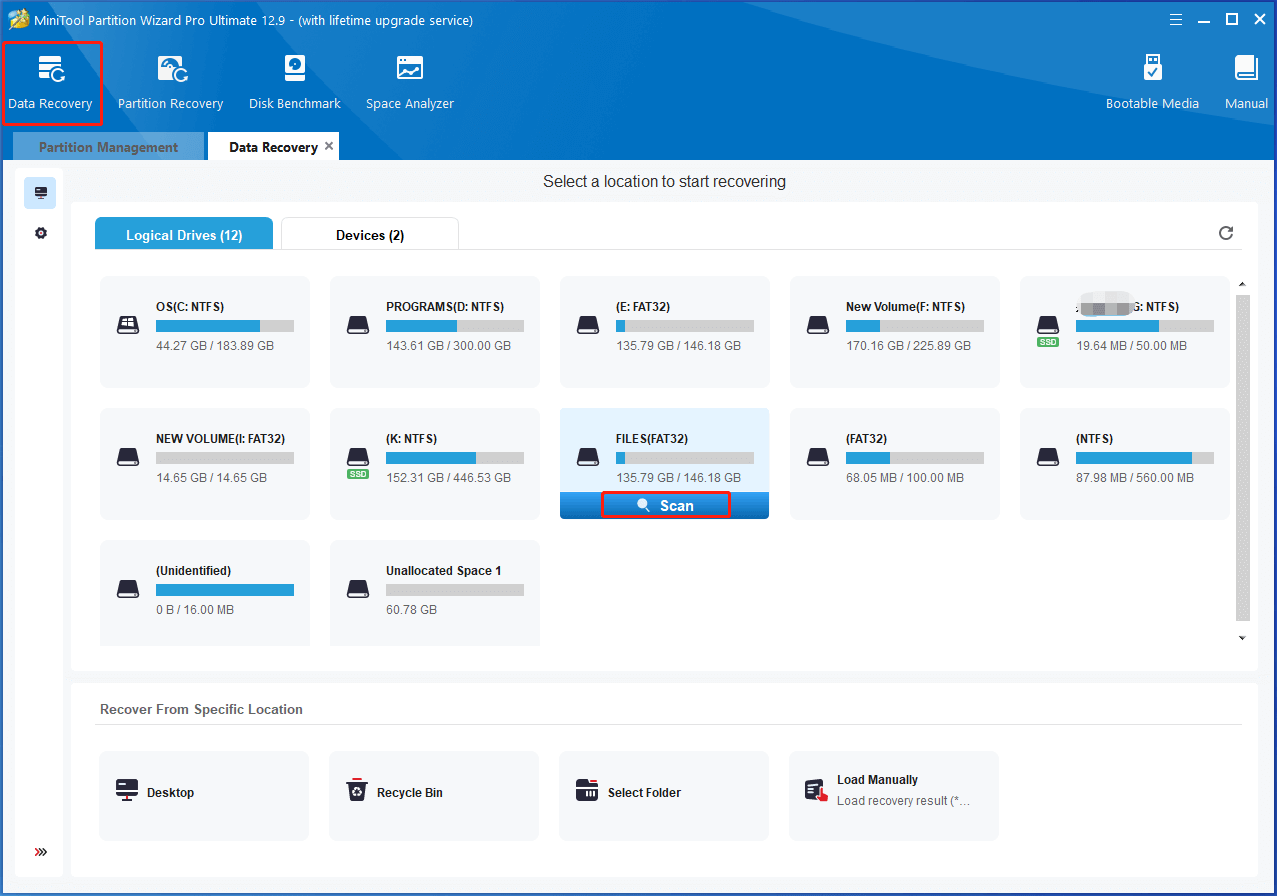Click the 14.65 GB / 14.65 GB text
Image resolution: width=1277 pixels, height=896 pixels.
tap(211, 478)
